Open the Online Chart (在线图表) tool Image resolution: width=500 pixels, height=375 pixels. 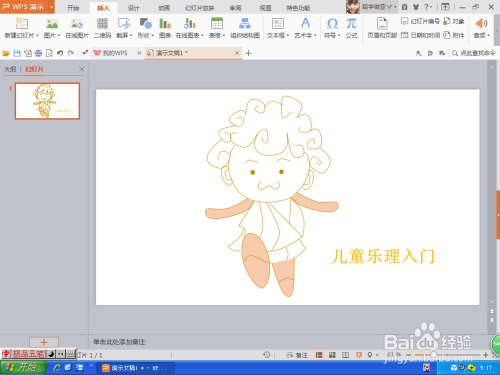(189, 28)
